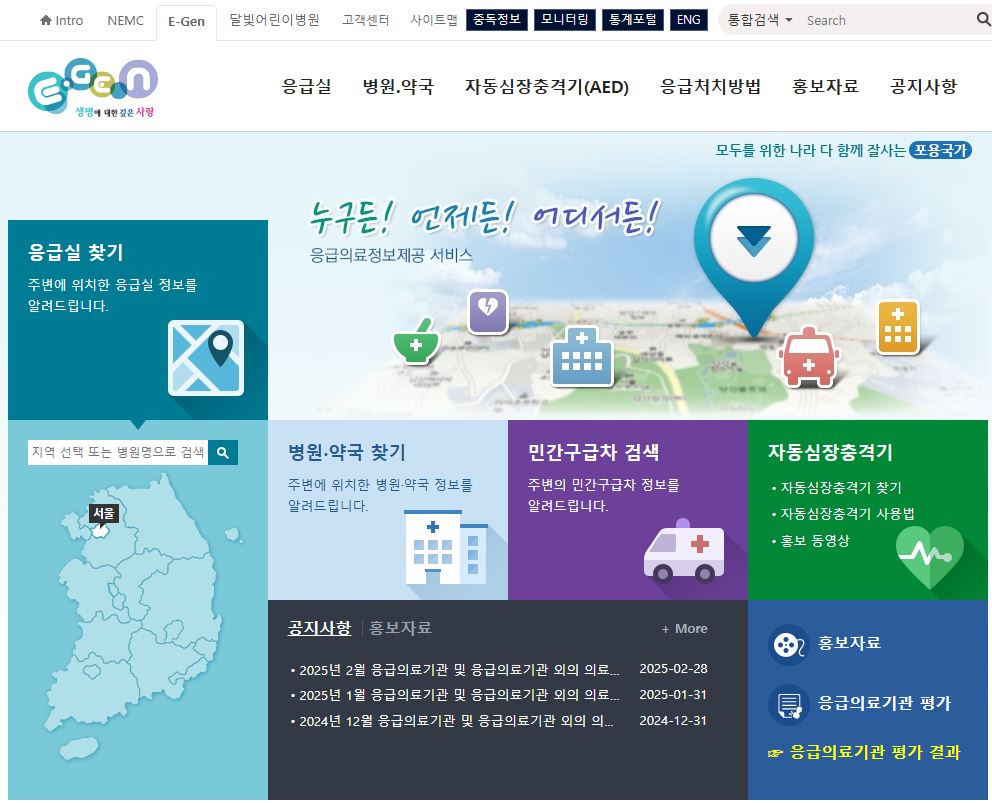Click the large blue location pin in banner
Screen dimensions: 992x803
pos(753,256)
